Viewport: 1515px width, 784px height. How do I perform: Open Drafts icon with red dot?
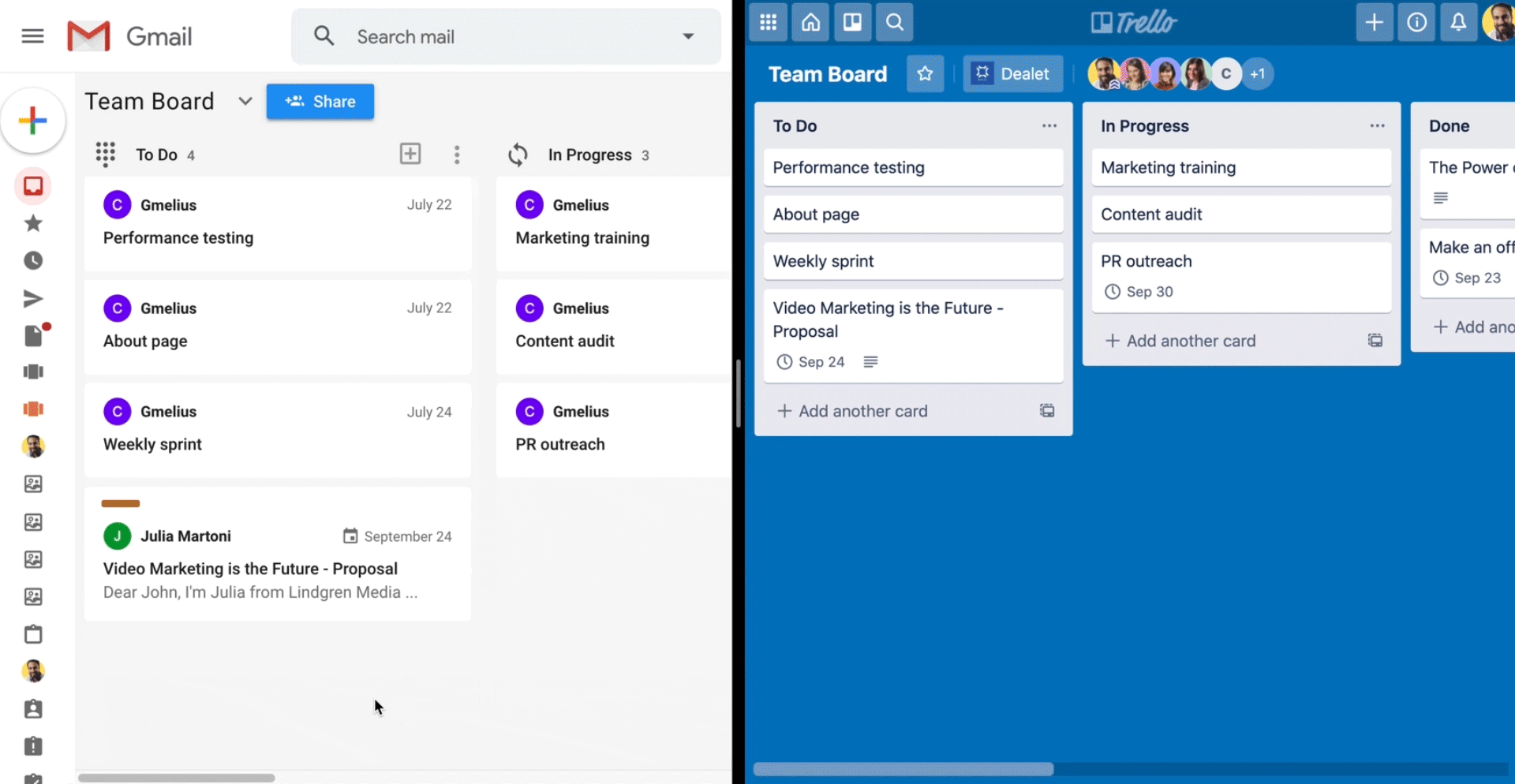pos(36,334)
